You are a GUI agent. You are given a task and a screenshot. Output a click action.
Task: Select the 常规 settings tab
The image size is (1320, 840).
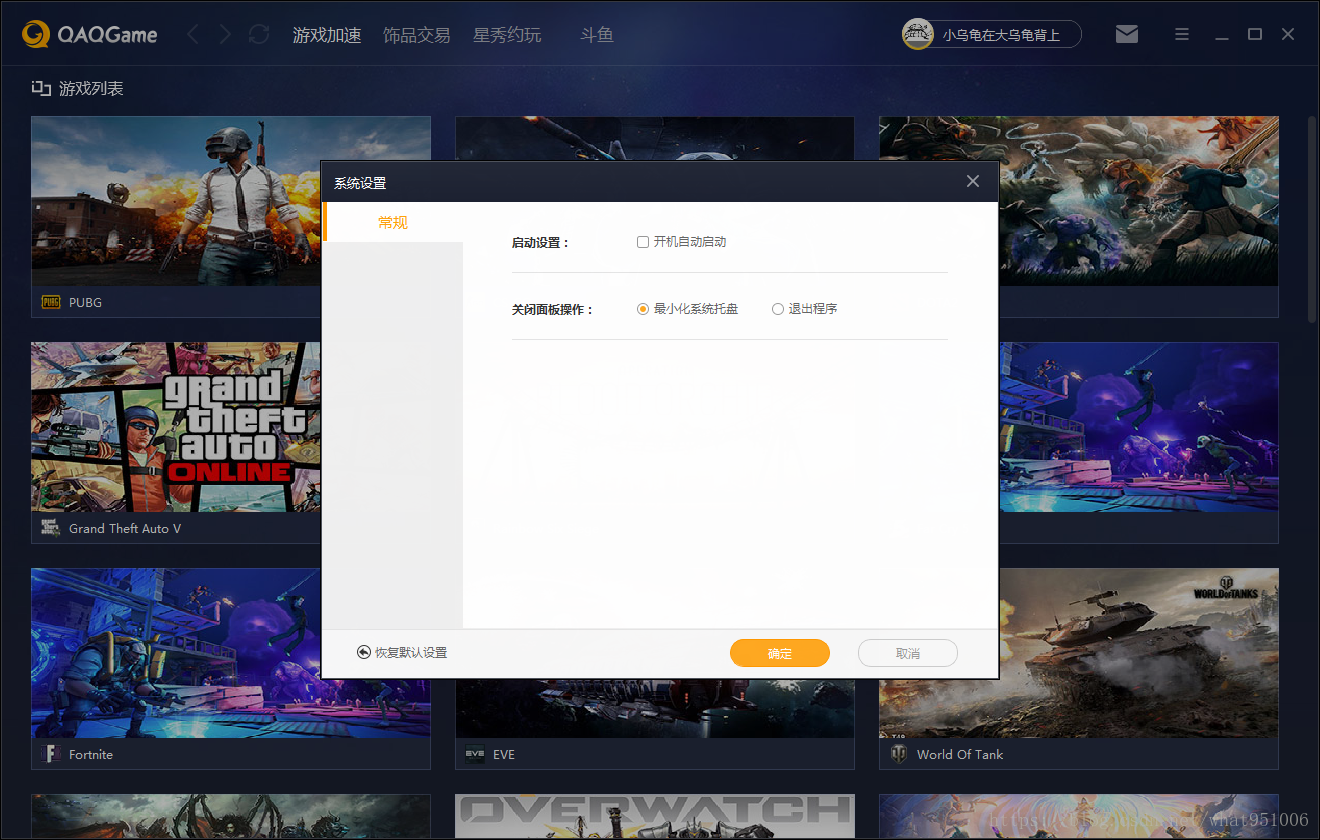coord(393,222)
